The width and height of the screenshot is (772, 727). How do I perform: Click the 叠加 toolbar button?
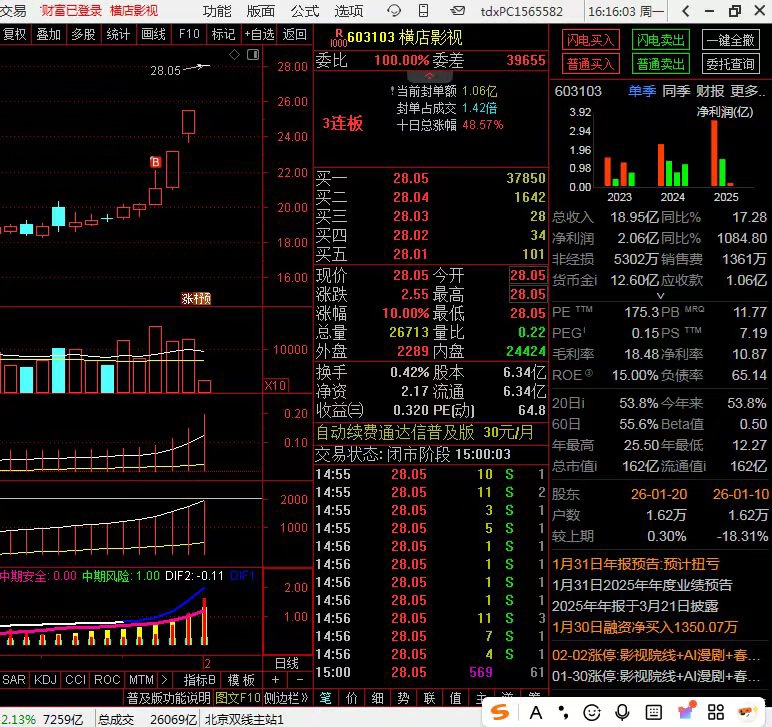coord(48,34)
